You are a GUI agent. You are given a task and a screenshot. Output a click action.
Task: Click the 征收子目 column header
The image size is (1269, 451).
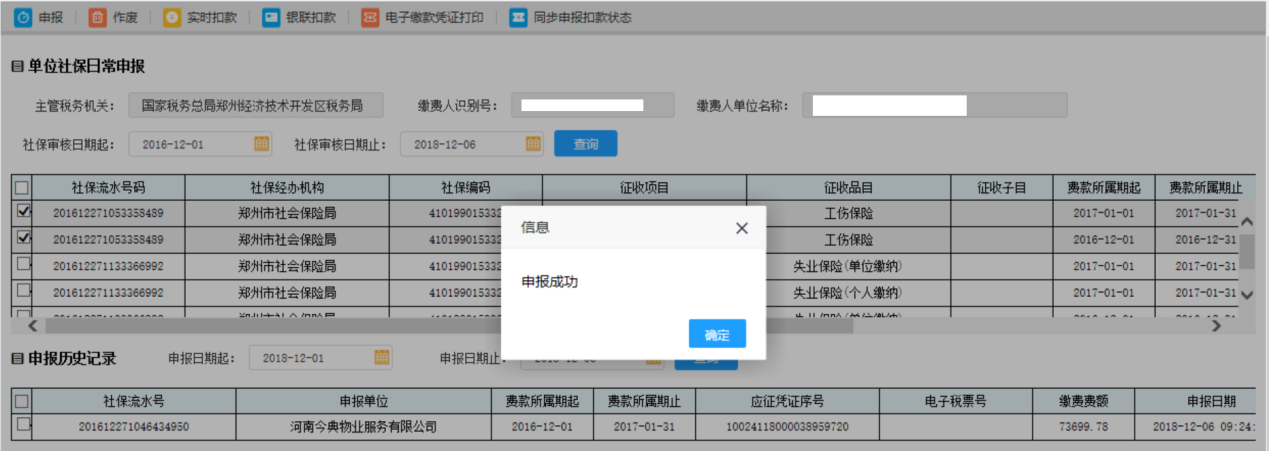coord(1001,187)
